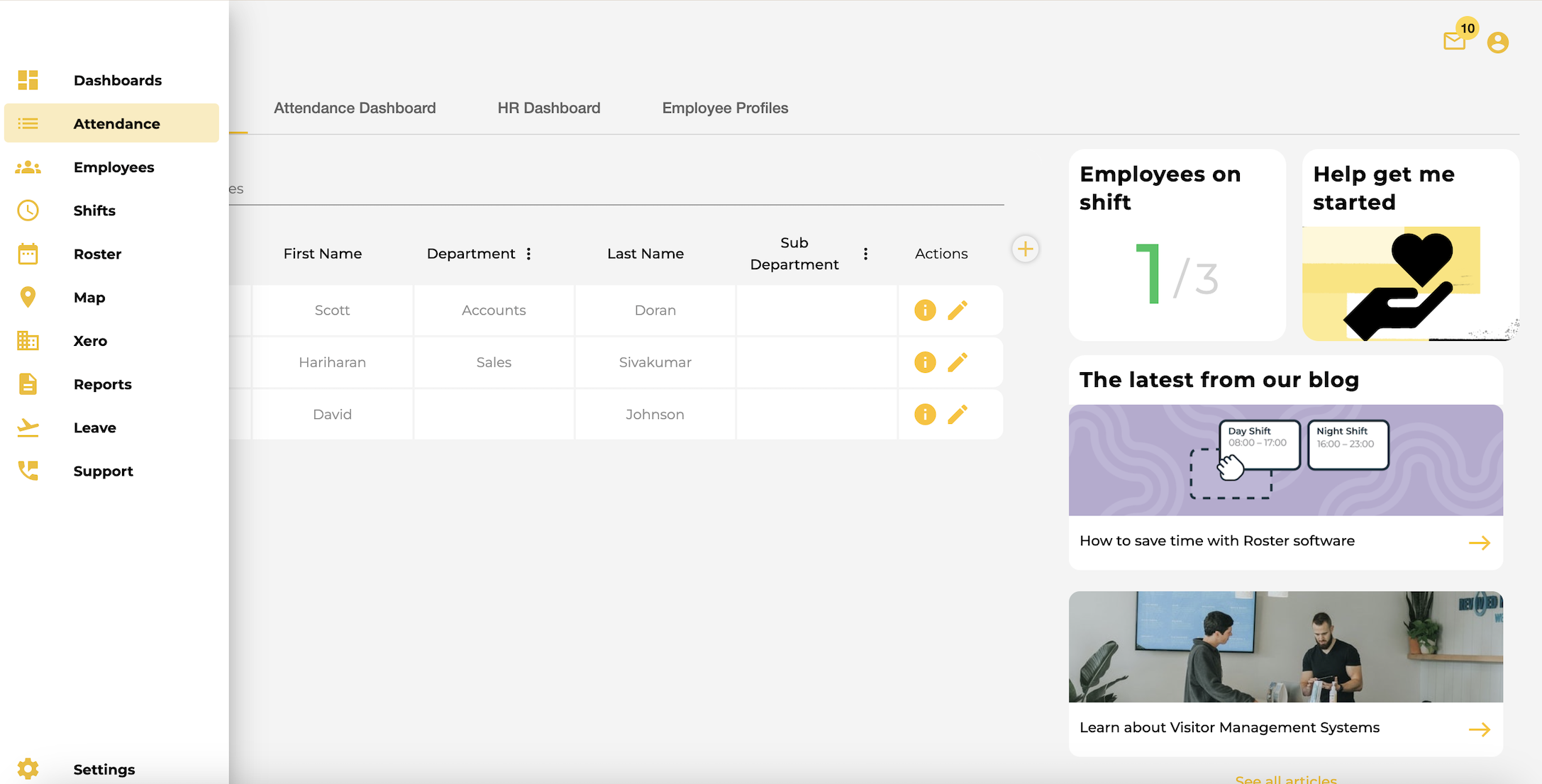Image resolution: width=1542 pixels, height=784 pixels.
Task: Open the Xero integration sidebar item
Action: pos(90,341)
